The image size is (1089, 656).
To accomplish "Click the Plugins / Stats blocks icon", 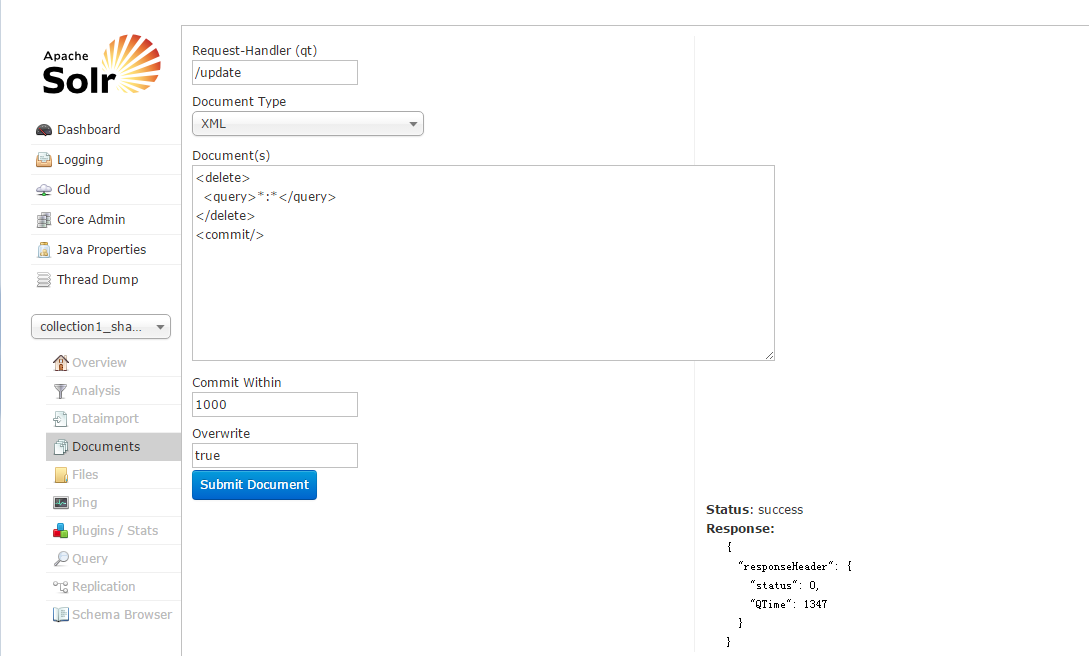I will click(61, 531).
